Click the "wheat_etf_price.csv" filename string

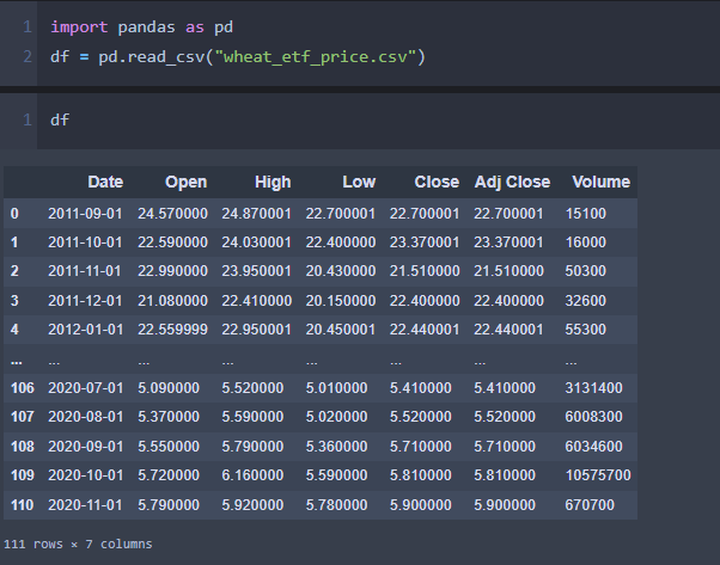pyautogui.click(x=318, y=57)
